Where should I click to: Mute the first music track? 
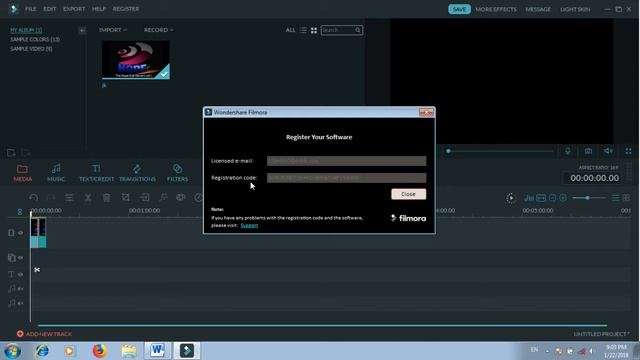20,289
